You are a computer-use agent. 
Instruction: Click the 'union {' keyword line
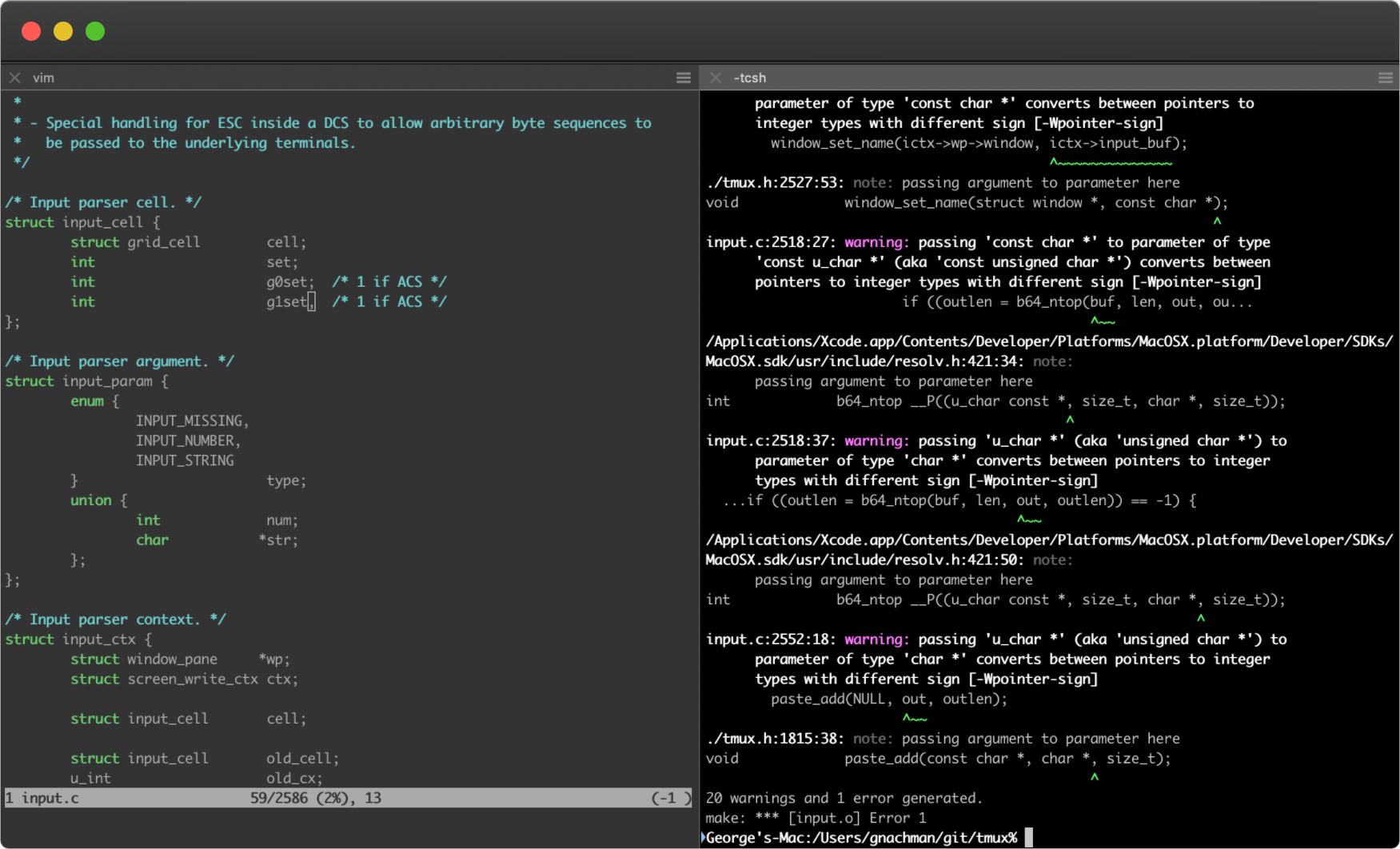pyautogui.click(x=99, y=500)
